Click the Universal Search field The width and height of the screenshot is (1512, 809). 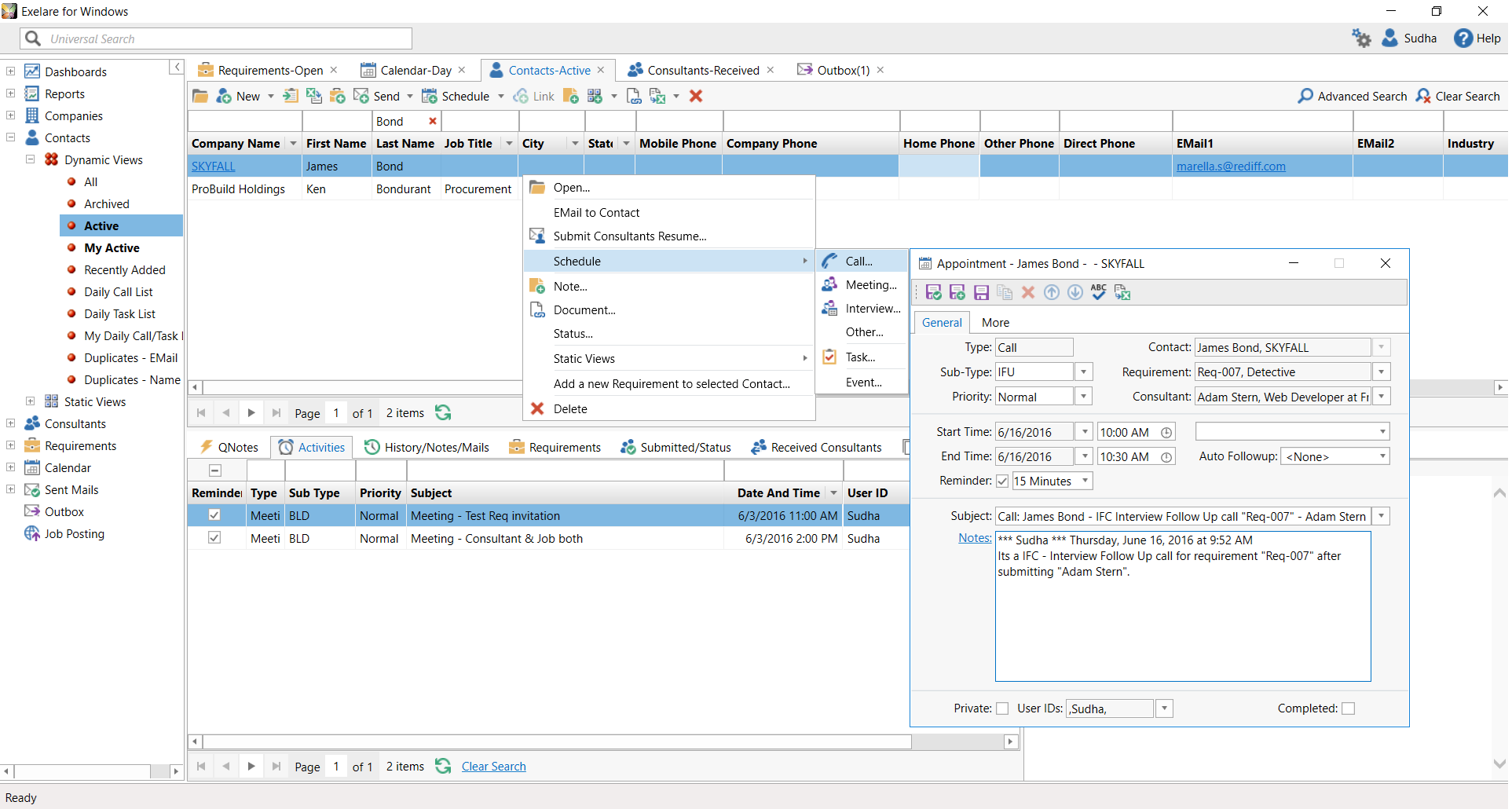click(x=216, y=38)
